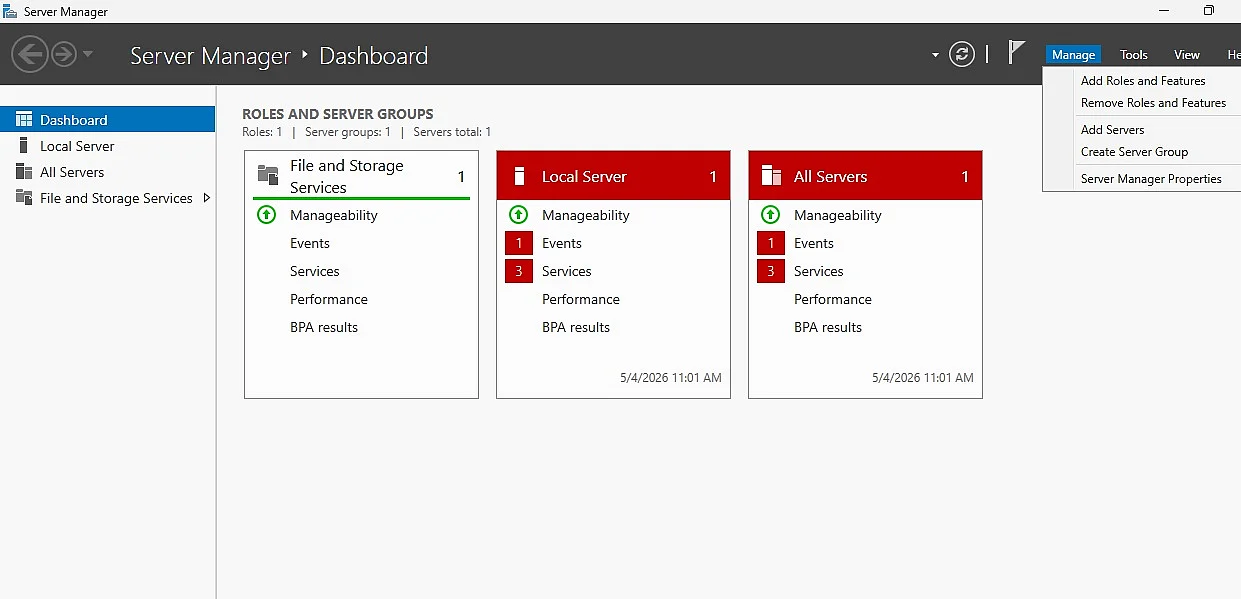
Task: Click the All Servers icon in sidebar
Action: [24, 172]
